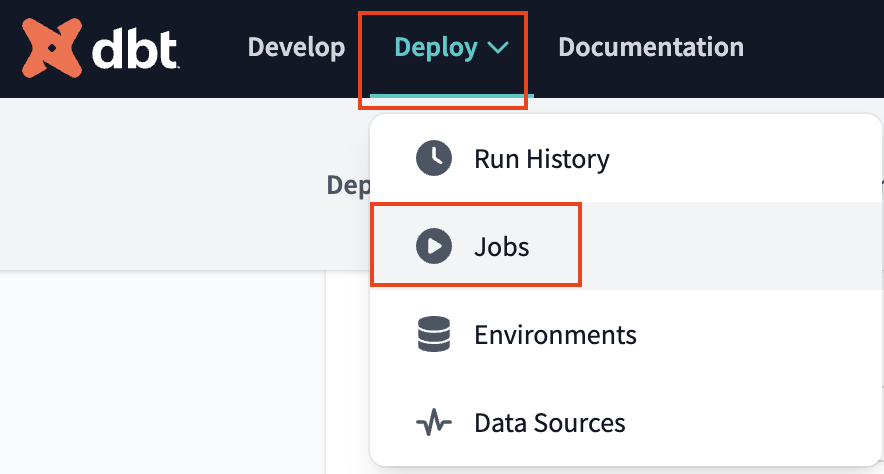The image size is (884, 474).
Task: Click the Run History clock icon
Action: (434, 158)
